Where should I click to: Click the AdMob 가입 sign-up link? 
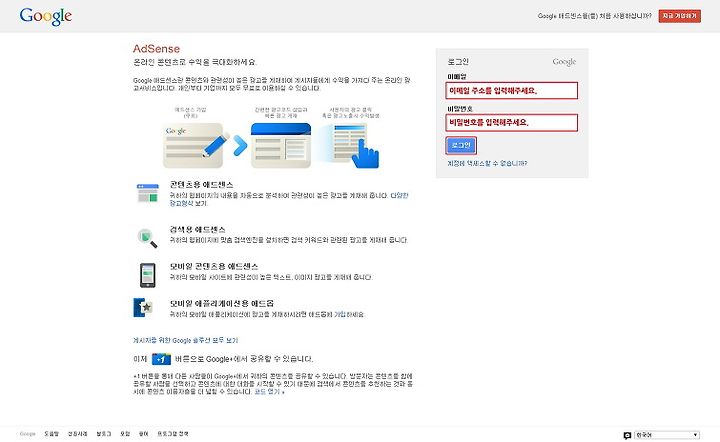click(339, 314)
